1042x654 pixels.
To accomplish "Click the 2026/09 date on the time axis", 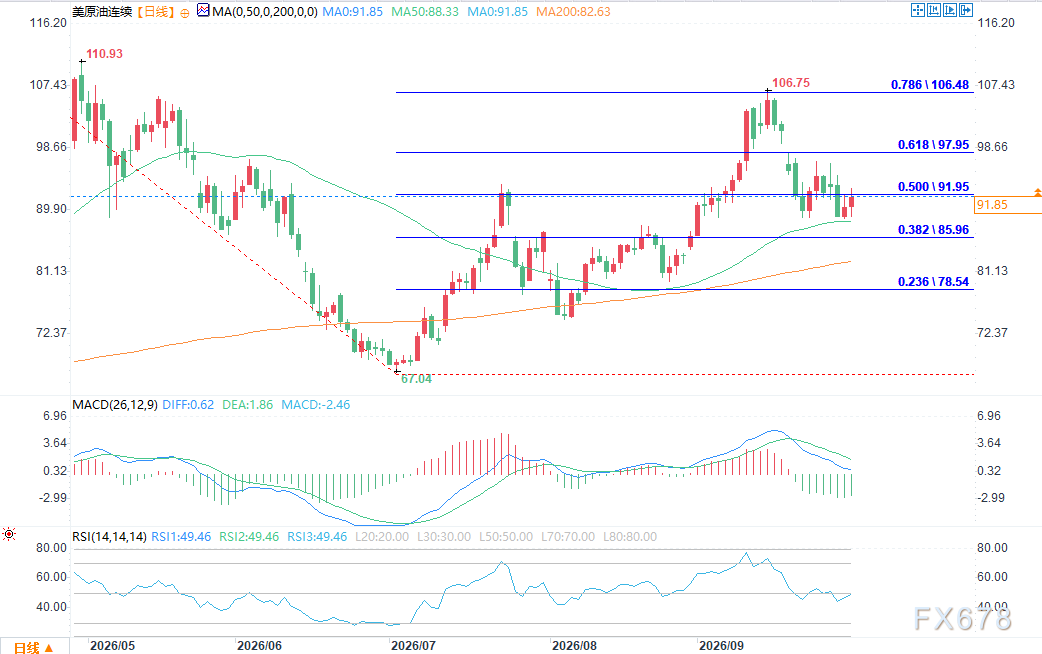I will [722, 646].
